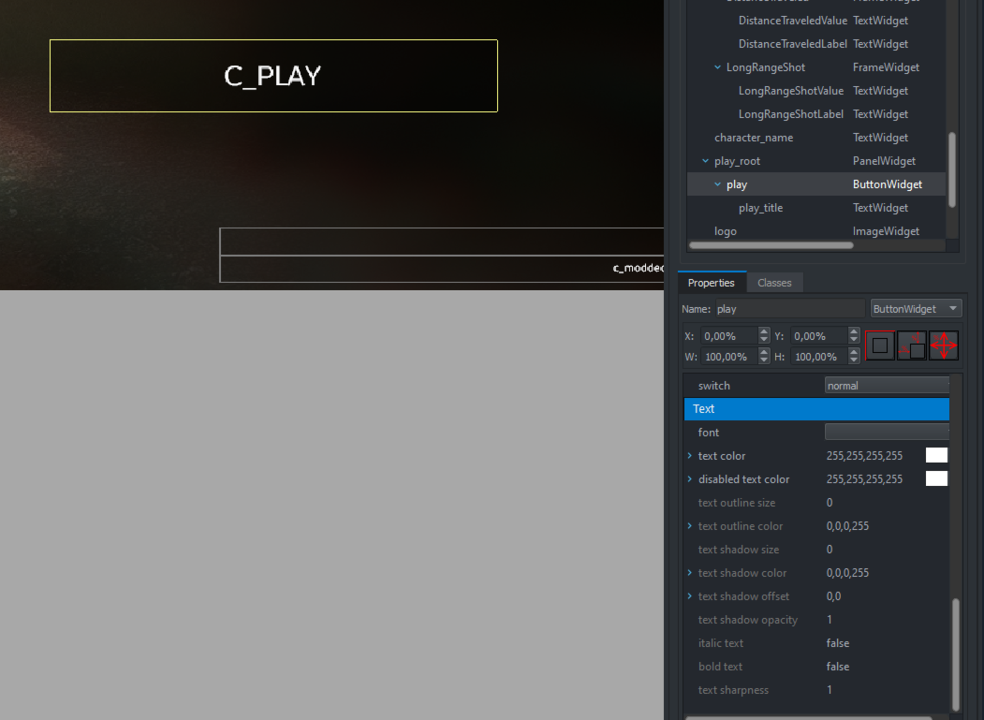This screenshot has height=720, width=984.
Task: Click the top-left alignment square icon
Action: coord(880,345)
